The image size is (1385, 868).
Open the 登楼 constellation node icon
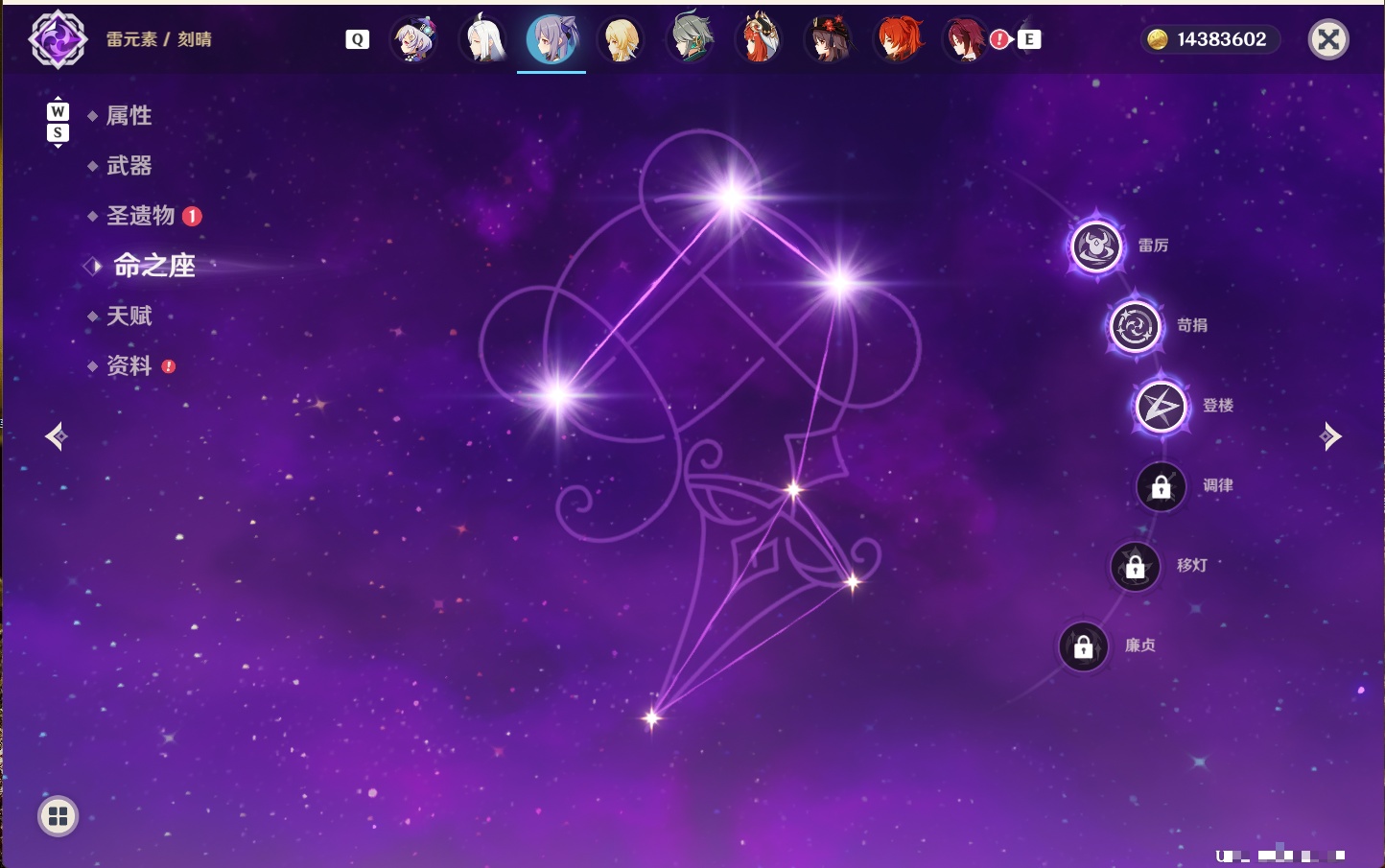pos(1161,407)
